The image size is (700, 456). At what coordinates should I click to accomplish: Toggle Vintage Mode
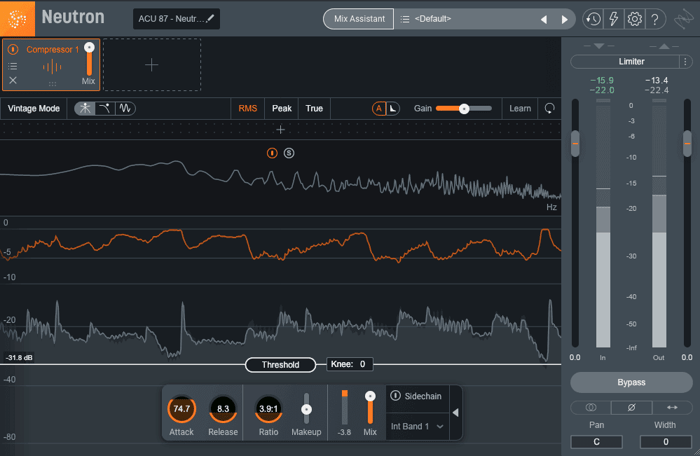click(x=33, y=109)
